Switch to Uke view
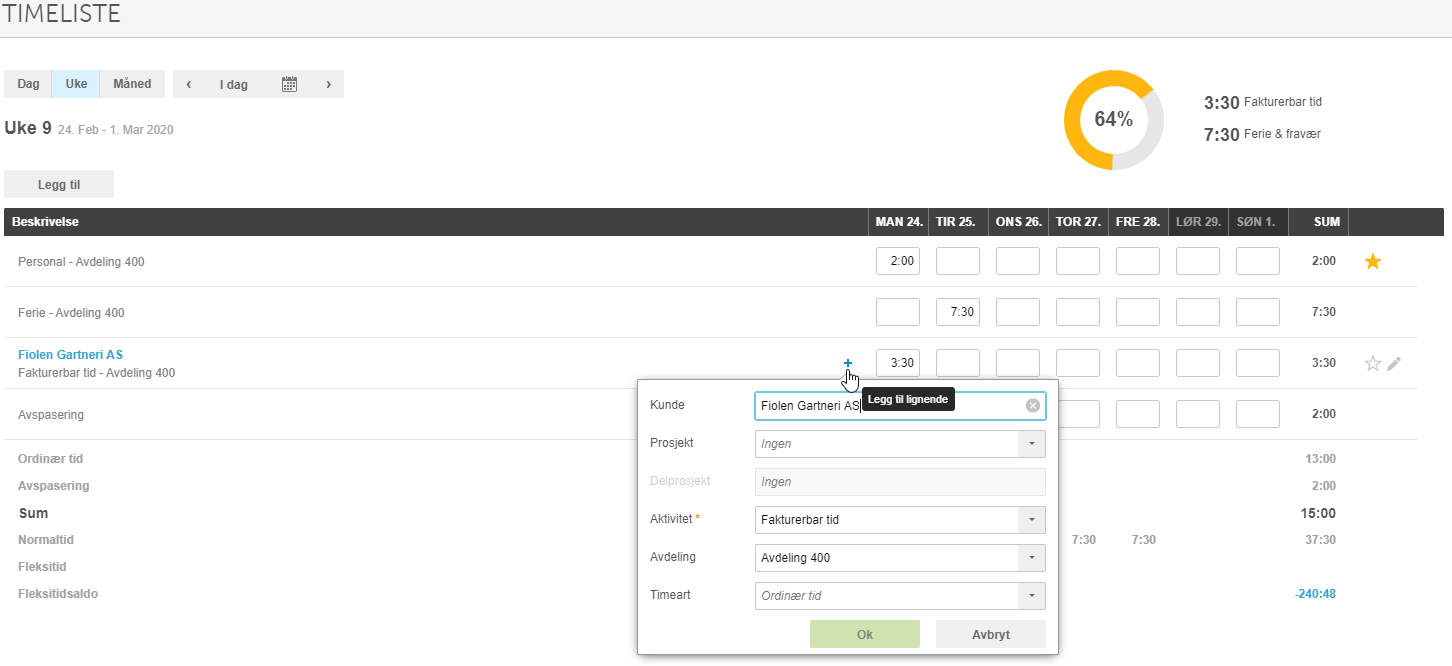The width and height of the screenshot is (1452, 666). (76, 84)
